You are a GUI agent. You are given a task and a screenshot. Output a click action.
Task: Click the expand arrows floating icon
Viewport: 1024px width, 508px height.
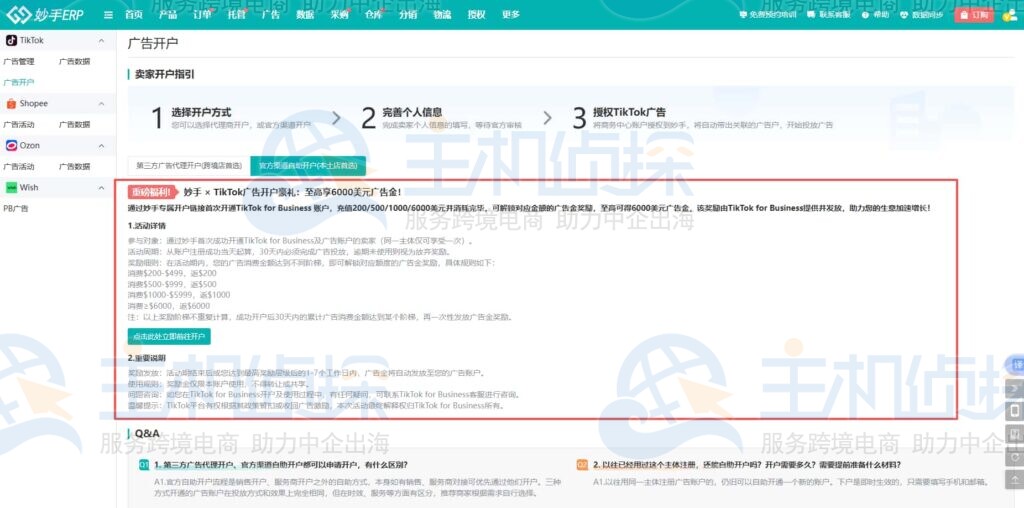tap(1014, 389)
